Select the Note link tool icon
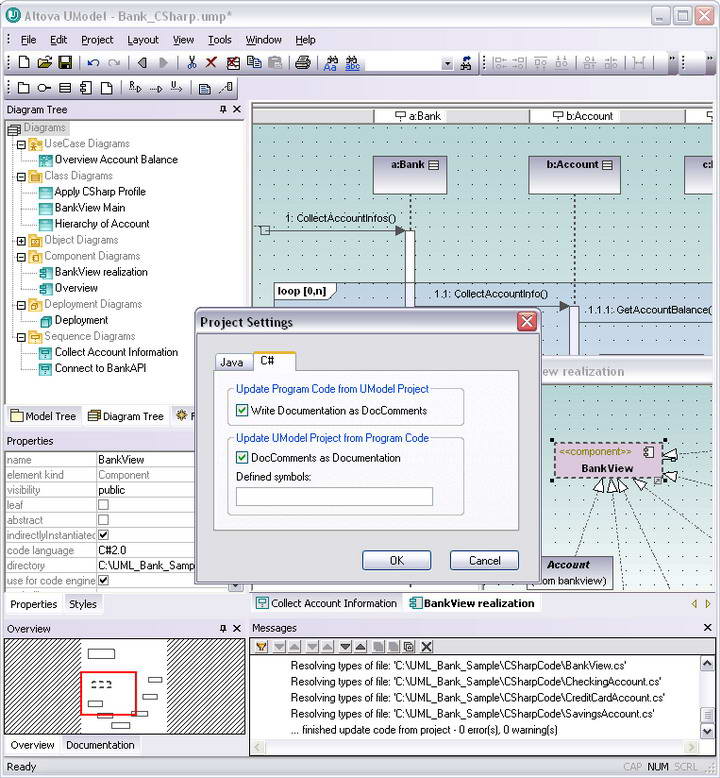The height and width of the screenshot is (778, 720). point(226,88)
